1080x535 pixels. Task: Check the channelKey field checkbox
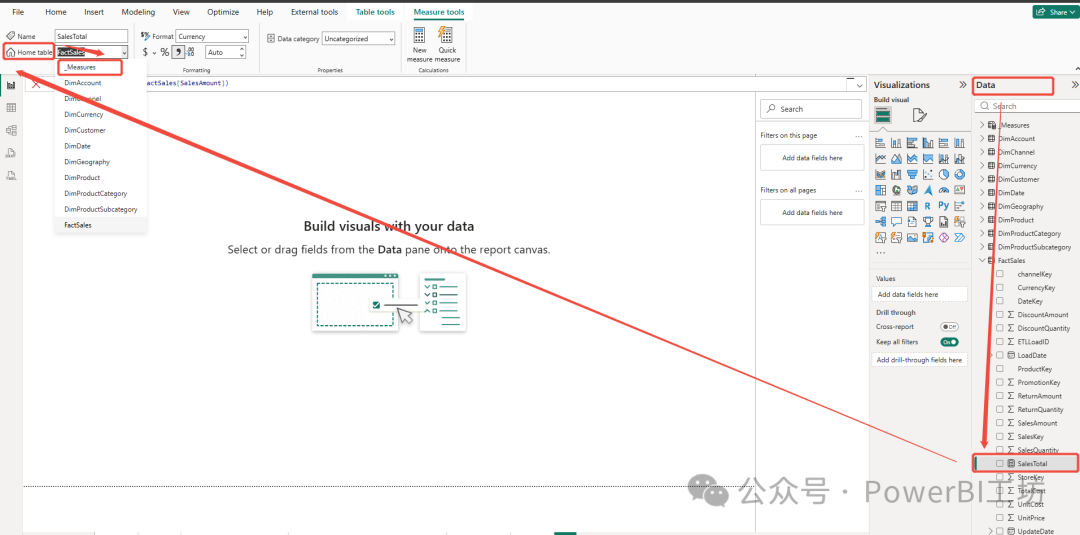tap(999, 274)
